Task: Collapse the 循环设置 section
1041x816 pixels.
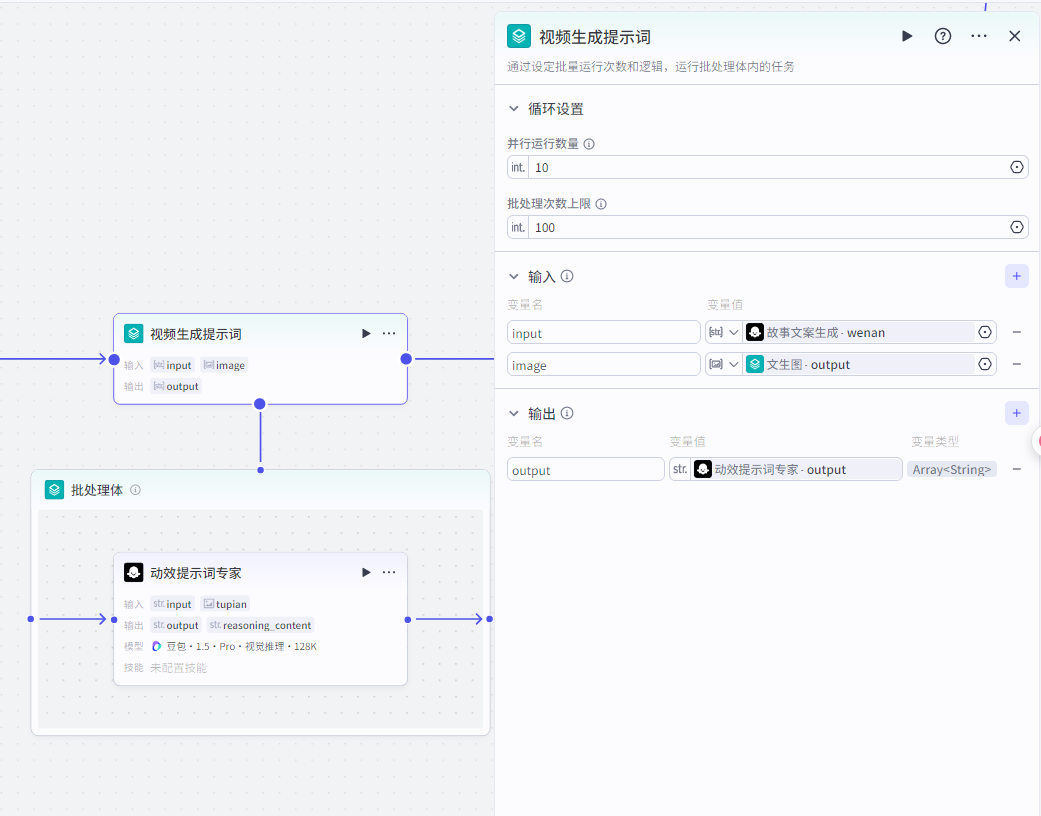Action: pos(514,109)
